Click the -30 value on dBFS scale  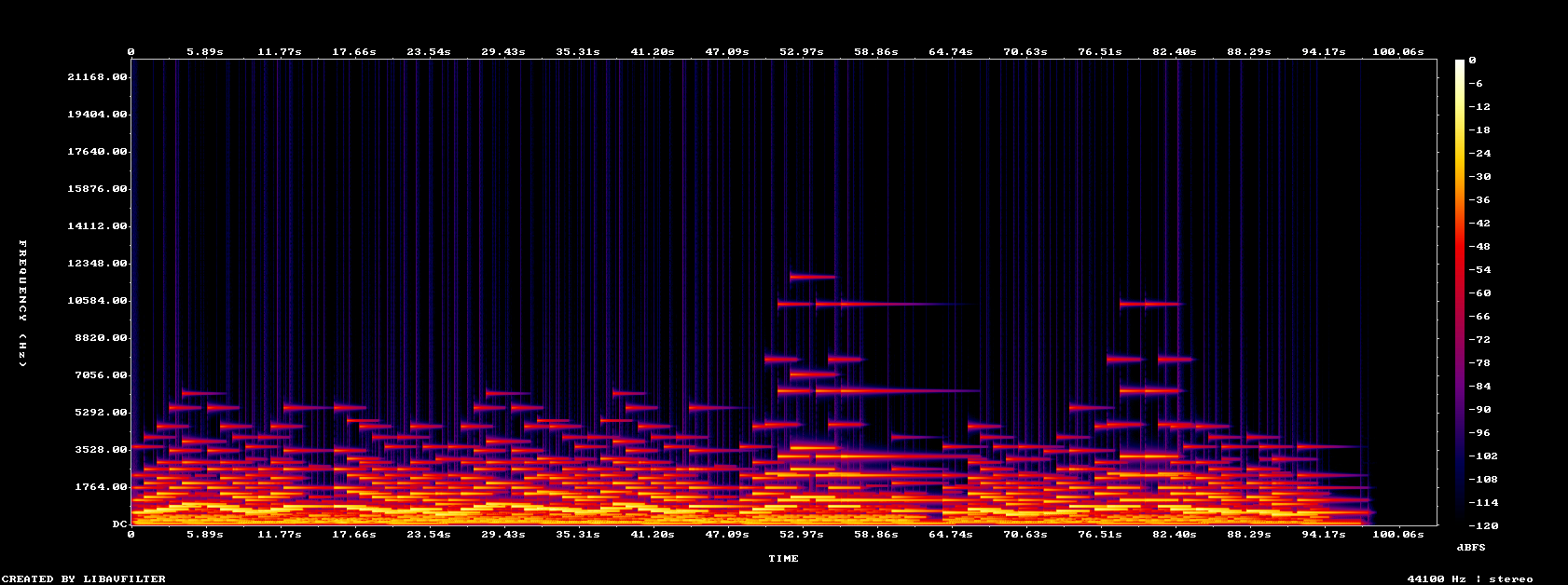point(1479,177)
